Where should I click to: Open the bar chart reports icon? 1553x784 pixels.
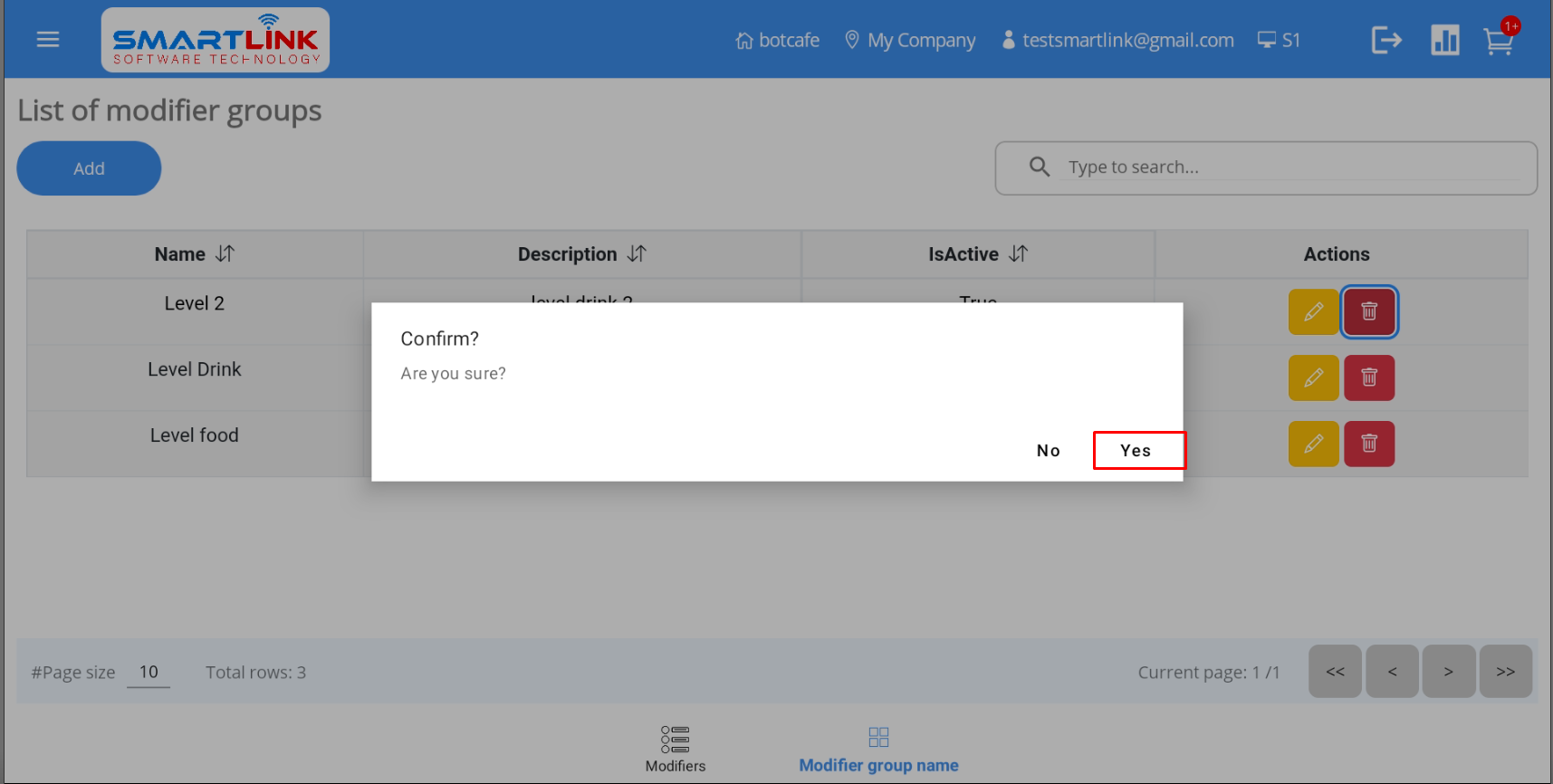point(1444,40)
